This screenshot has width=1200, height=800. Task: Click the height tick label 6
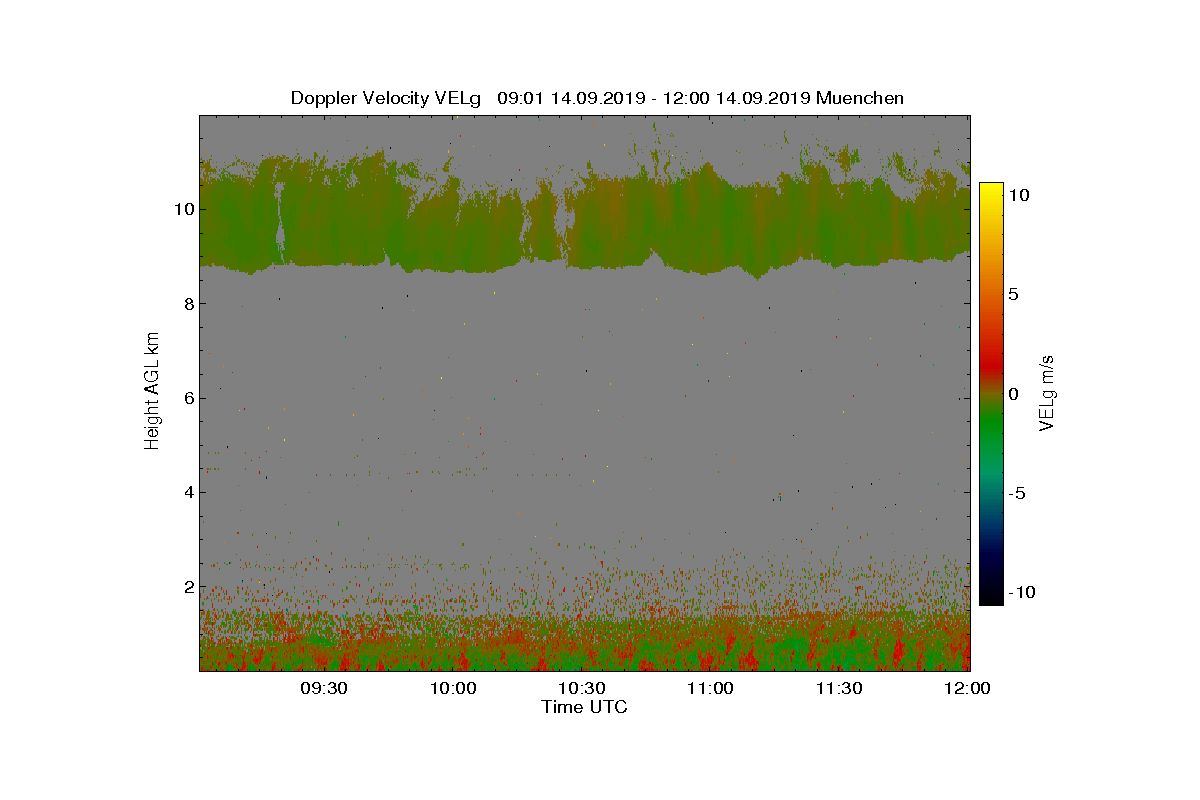point(188,398)
